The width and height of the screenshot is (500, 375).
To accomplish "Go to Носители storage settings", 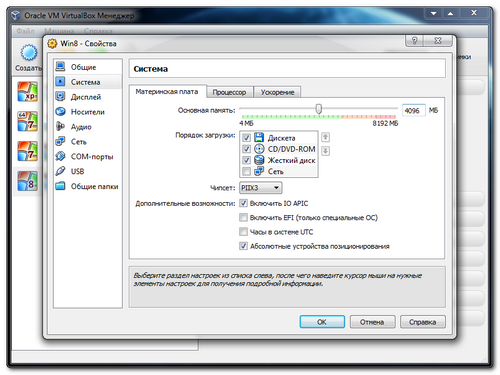I will coord(87,112).
